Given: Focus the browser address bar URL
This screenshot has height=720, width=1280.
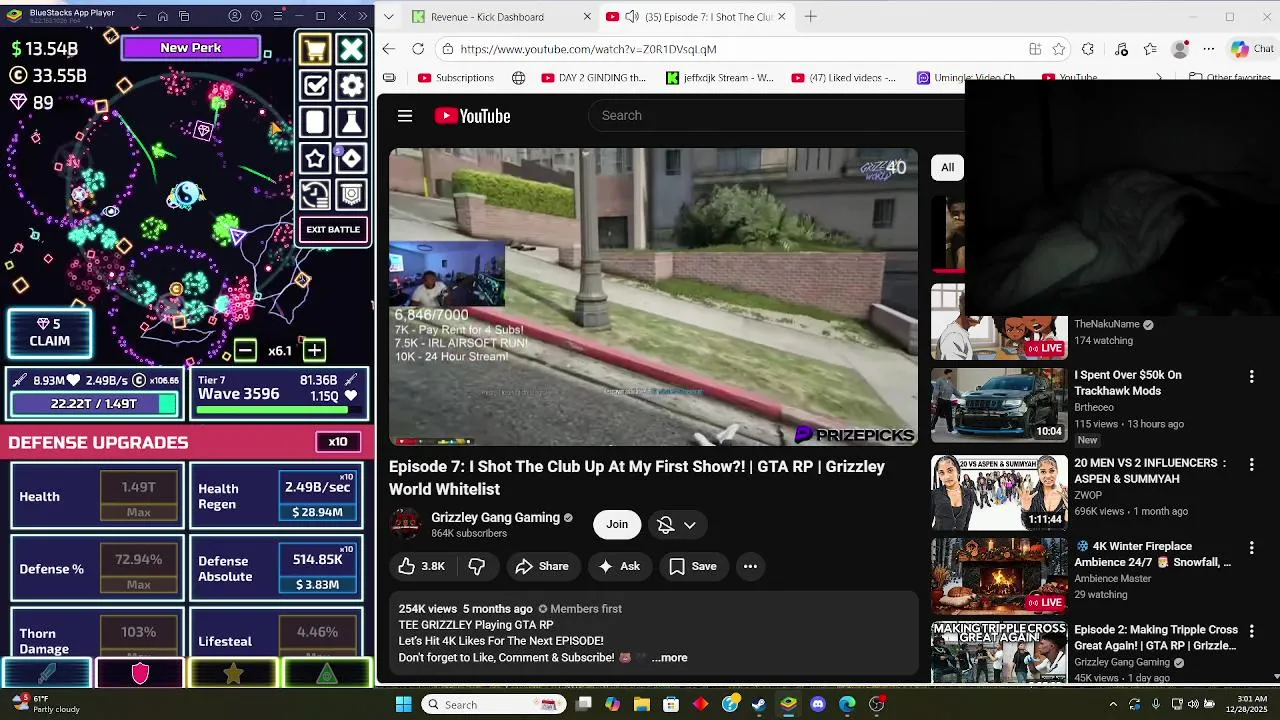Looking at the screenshot, I should 588,49.
